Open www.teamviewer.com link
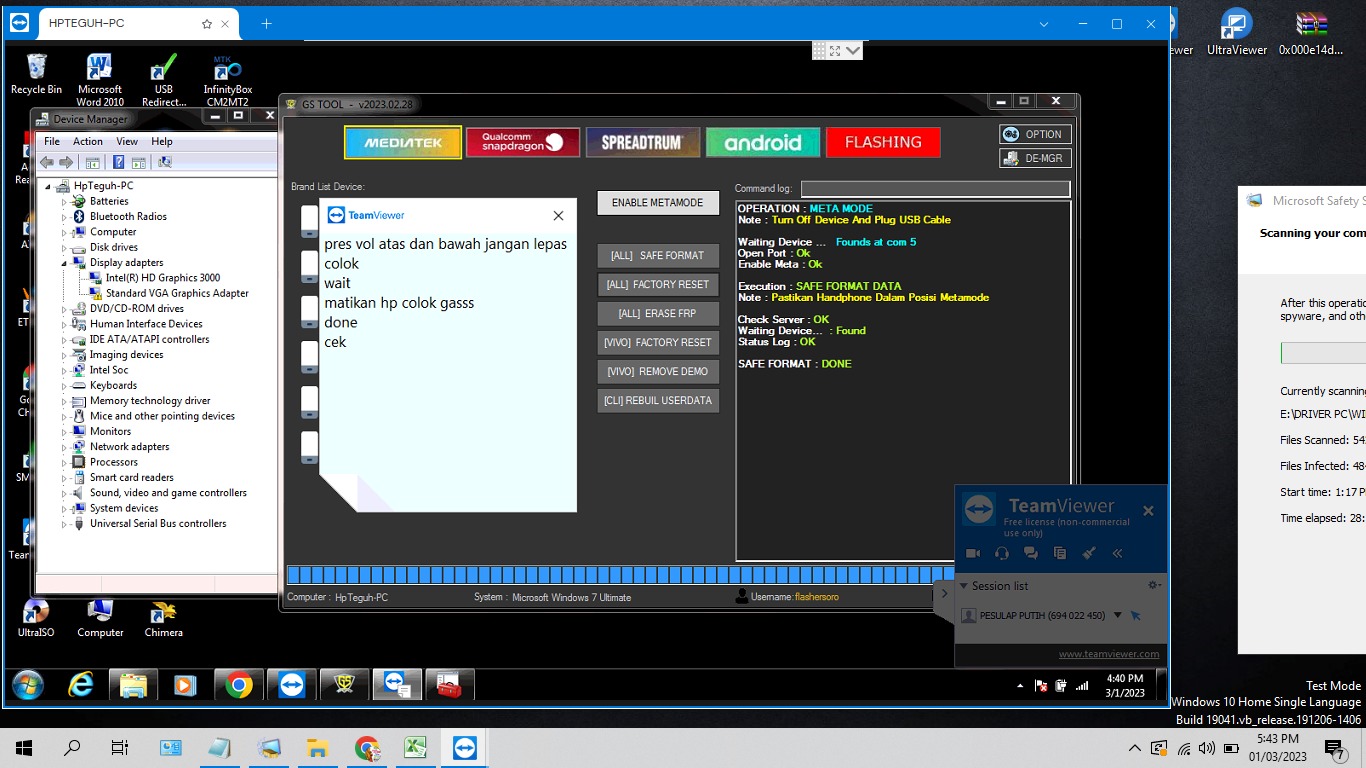Screen dimensions: 1366x768 (x=1109, y=654)
